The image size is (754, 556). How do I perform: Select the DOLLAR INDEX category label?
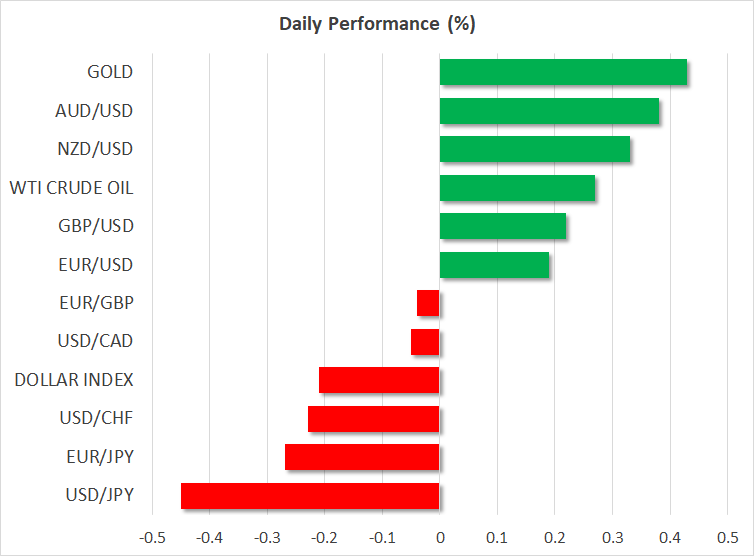[74, 380]
